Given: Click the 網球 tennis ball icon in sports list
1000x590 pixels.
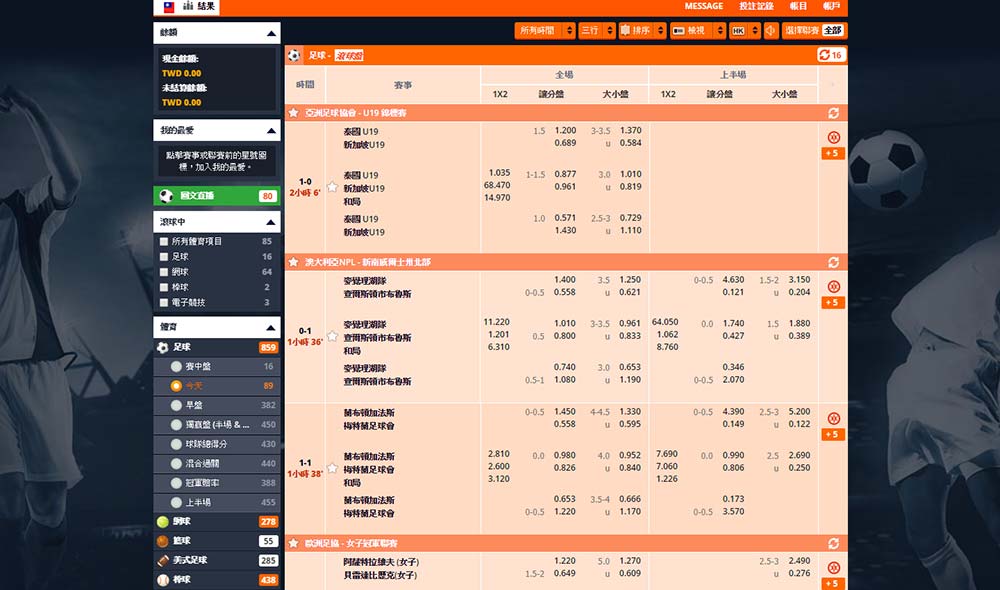Looking at the screenshot, I should [x=163, y=522].
